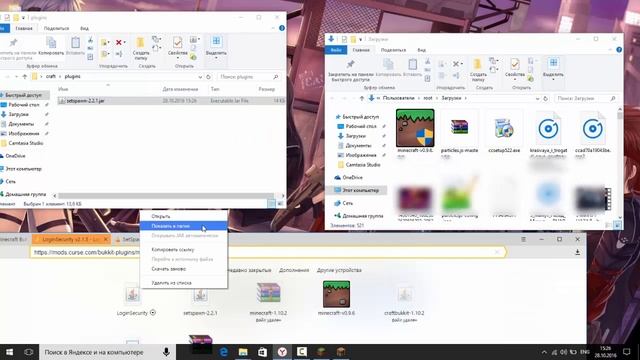Open 'Вид' tab in Загрузки window
The width and height of the screenshot is (640, 360).
421,50
